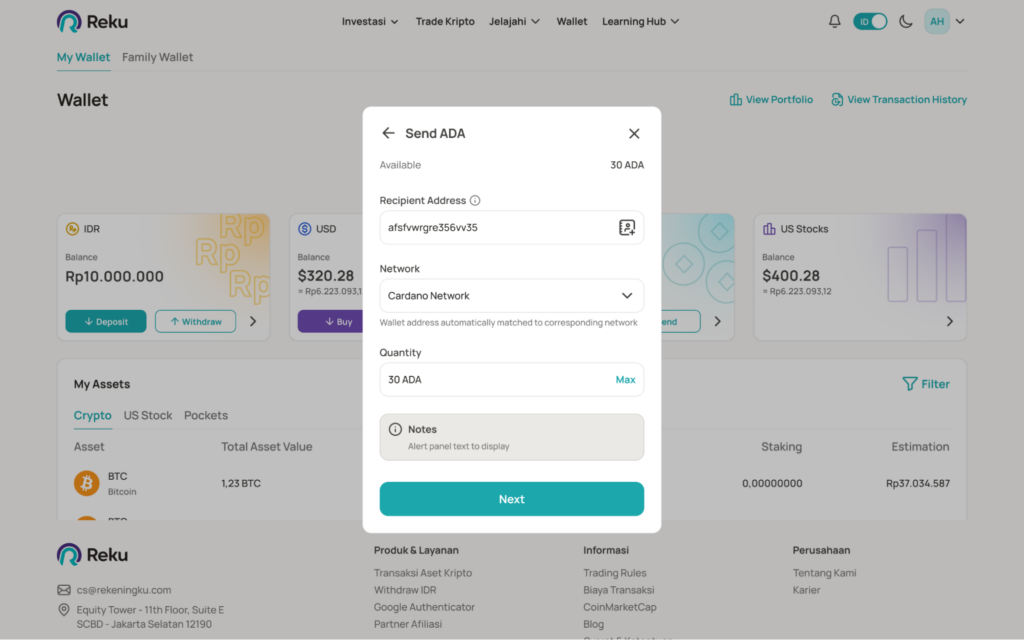This screenshot has width=1024, height=640.
Task: Click the Reku logo in header
Action: [92, 21]
